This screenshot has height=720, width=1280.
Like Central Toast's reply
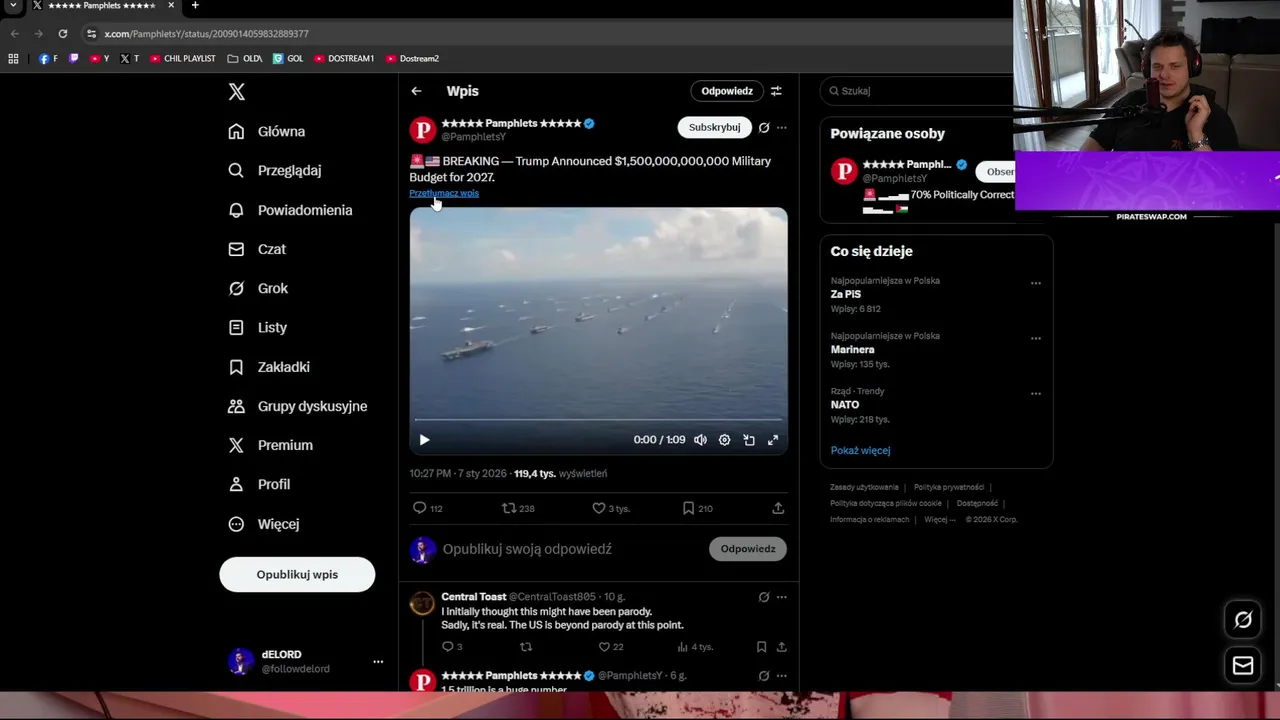click(604, 647)
